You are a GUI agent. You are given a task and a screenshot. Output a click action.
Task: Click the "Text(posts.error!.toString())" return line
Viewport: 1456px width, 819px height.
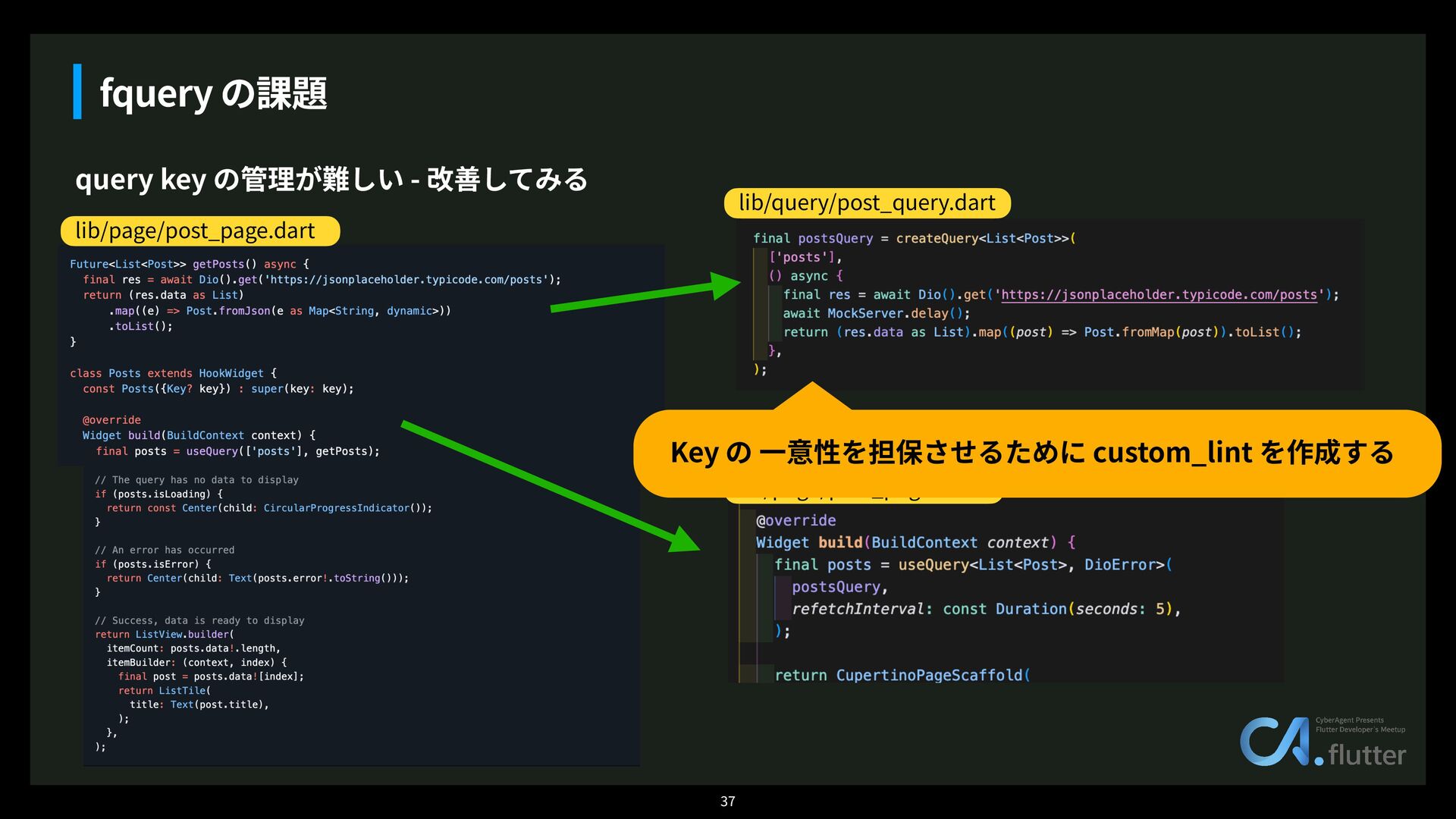[x=258, y=579]
